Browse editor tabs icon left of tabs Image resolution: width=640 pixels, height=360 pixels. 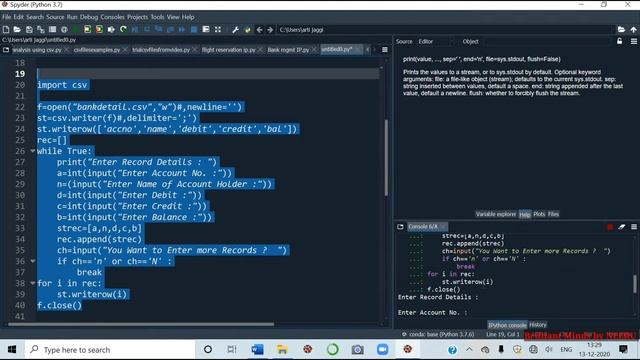point(6,49)
